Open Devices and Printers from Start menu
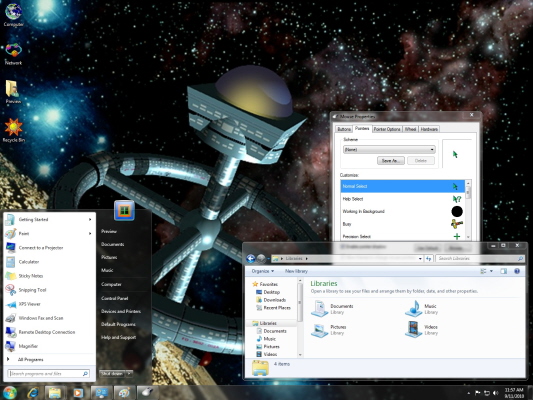The width and height of the screenshot is (533, 400). 121,311
